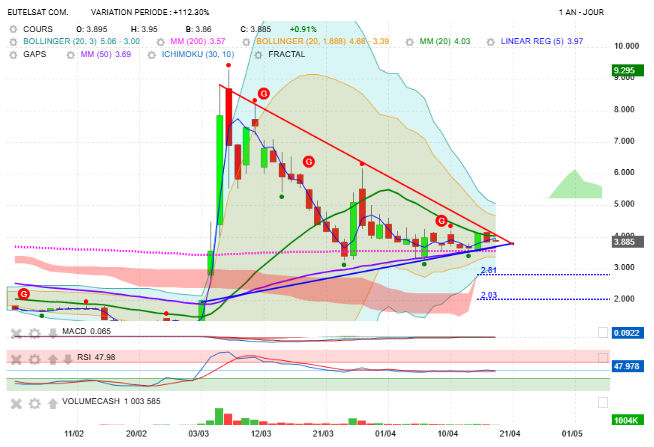
Task: Click the 03/03 date on time axis
Action: [199, 434]
